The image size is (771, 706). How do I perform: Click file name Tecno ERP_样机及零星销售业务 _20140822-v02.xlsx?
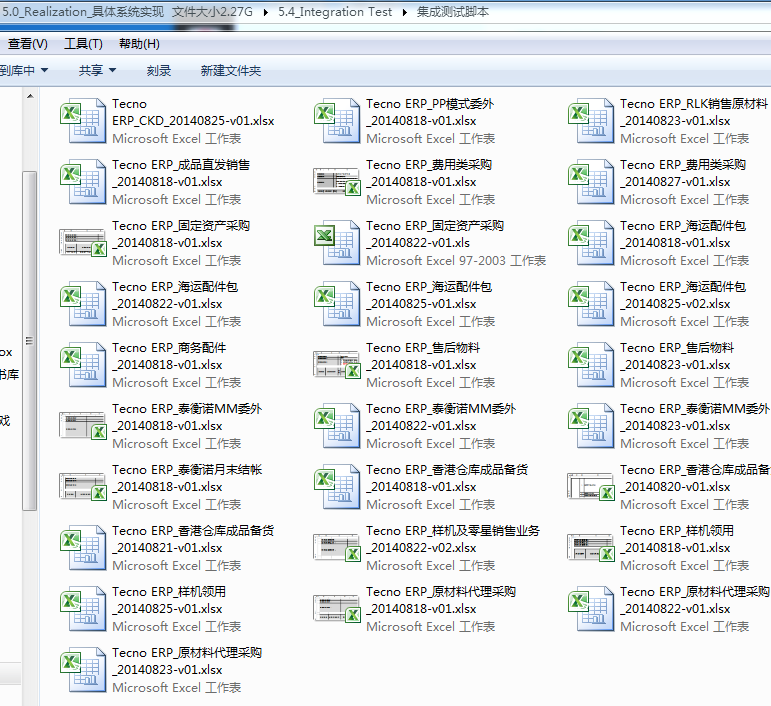pyautogui.click(x=453, y=539)
